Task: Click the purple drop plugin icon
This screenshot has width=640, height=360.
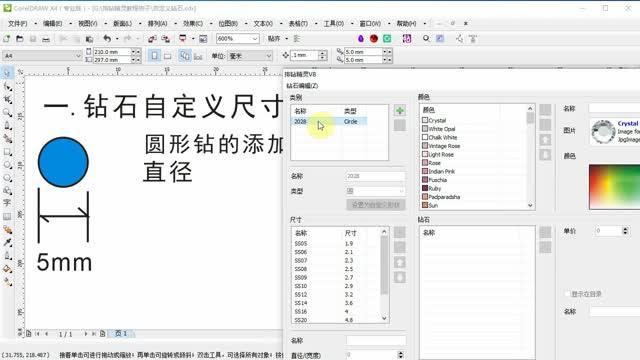Action: (361, 38)
